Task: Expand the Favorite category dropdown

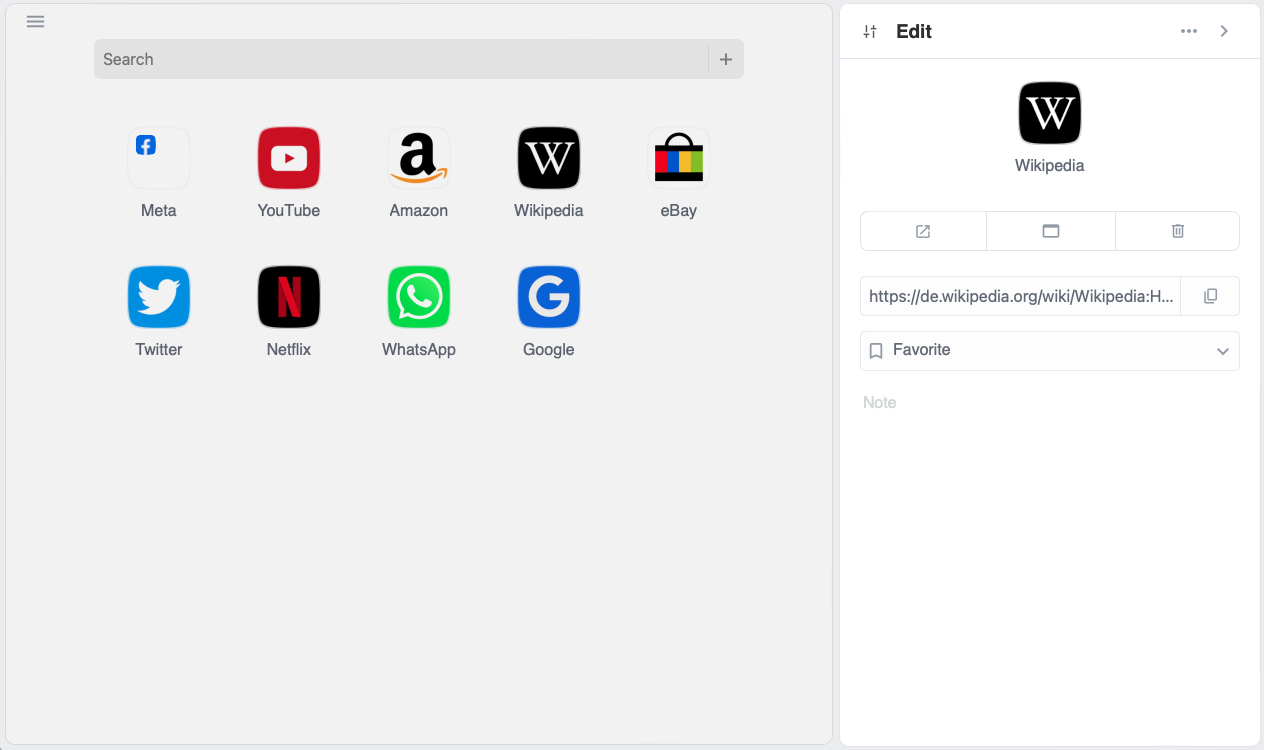Action: (x=1050, y=351)
